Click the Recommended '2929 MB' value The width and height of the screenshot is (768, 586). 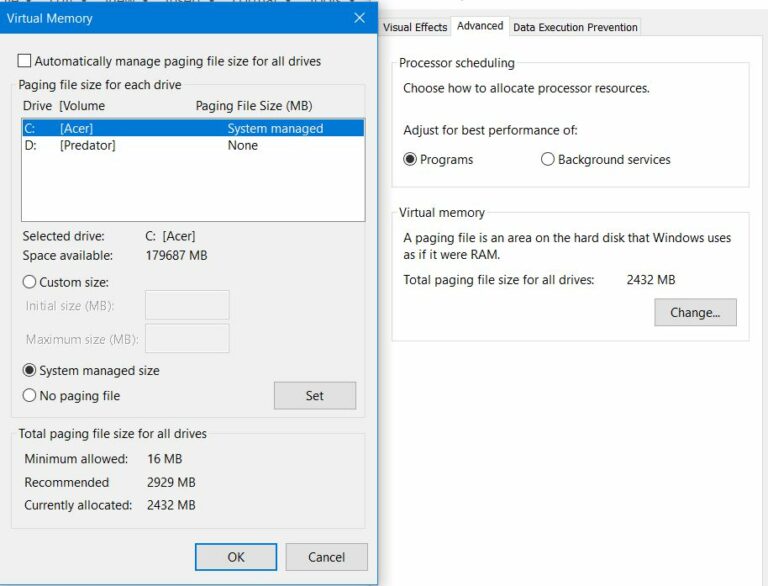171,482
